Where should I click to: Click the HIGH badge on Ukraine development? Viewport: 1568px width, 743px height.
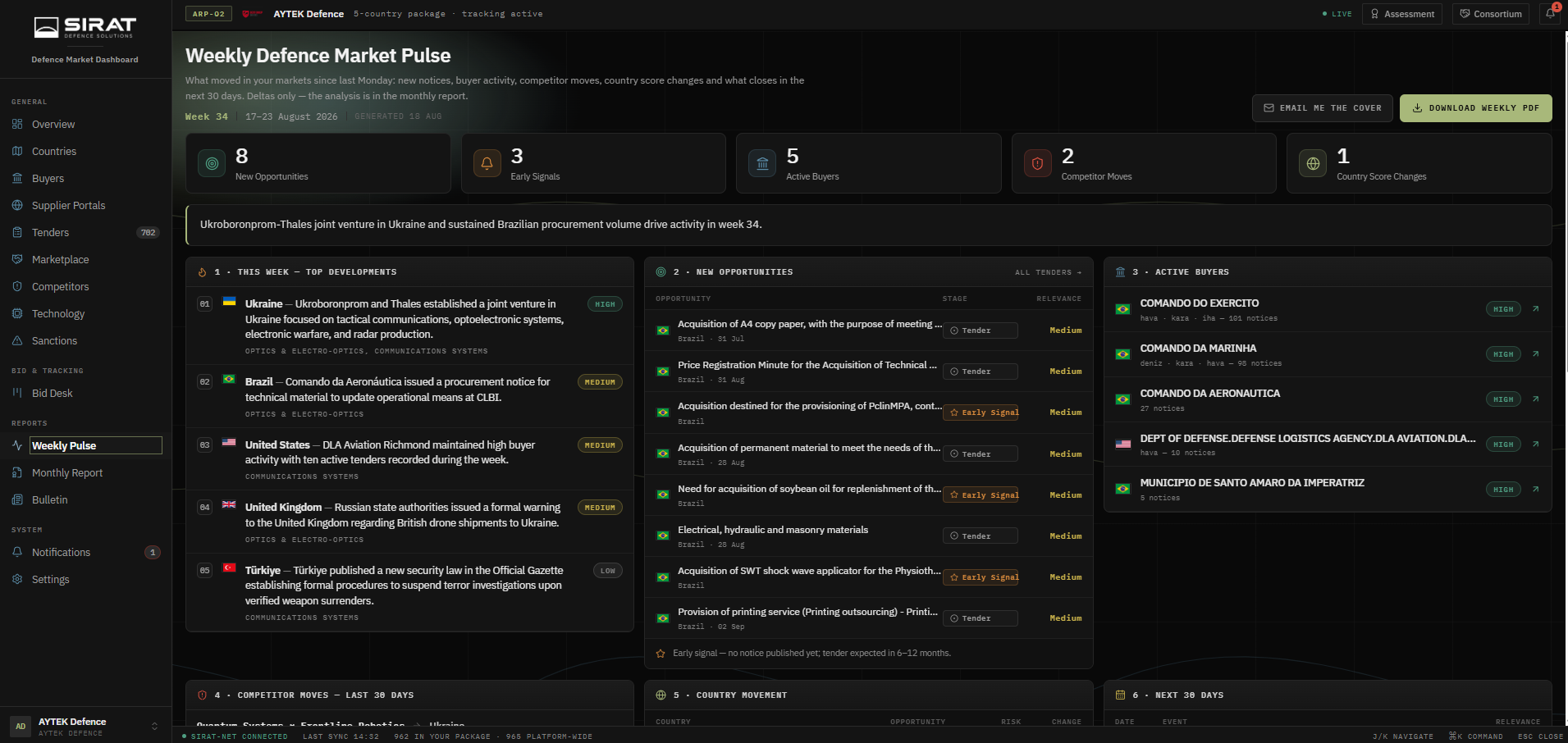(606, 304)
